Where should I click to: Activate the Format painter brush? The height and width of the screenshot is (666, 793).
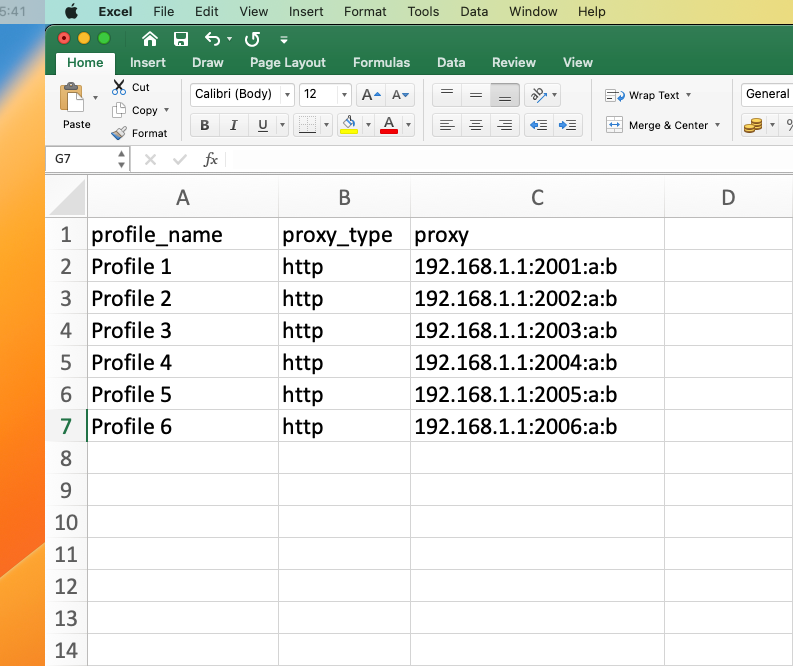click(x=139, y=133)
